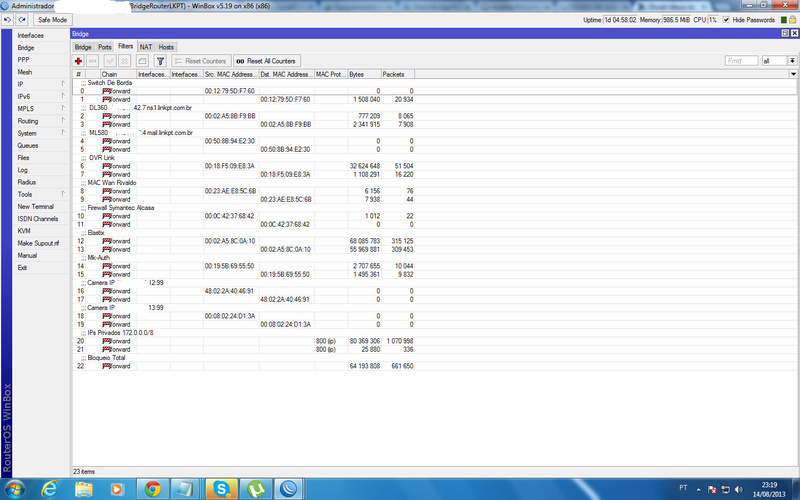Open Interfaces from sidebar menu
The height and width of the screenshot is (500, 800).
point(31,35)
